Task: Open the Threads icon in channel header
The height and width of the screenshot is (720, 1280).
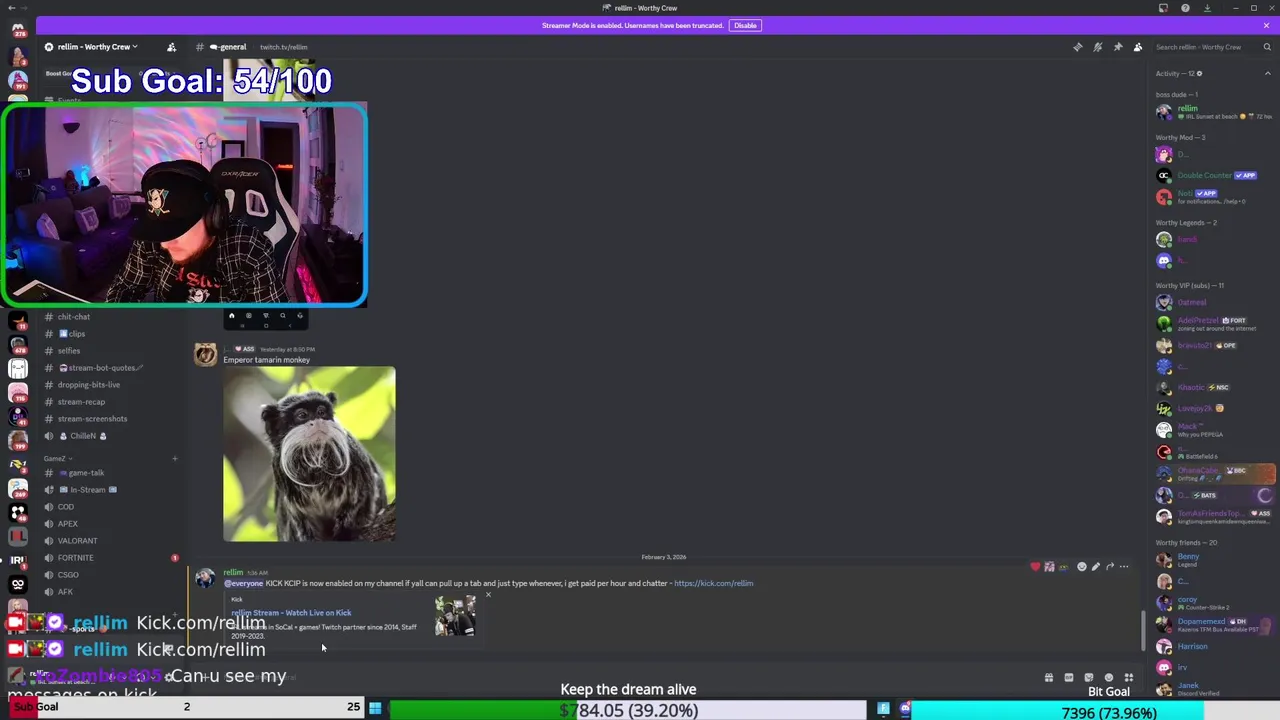Action: [x=1077, y=47]
